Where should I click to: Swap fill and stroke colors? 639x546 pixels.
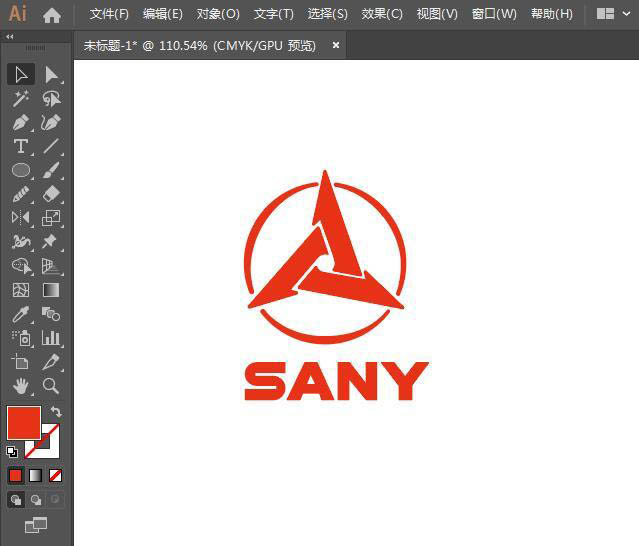56,412
